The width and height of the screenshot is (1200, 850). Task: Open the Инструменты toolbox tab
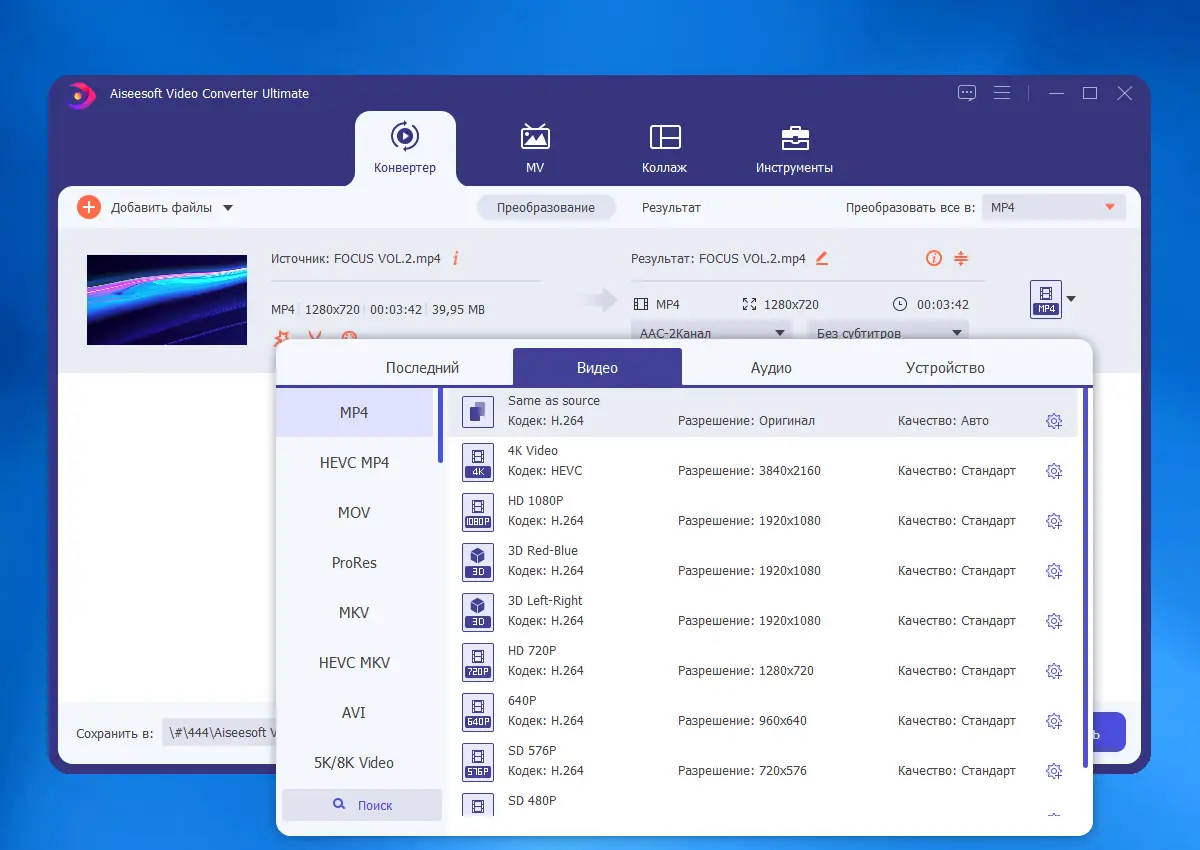pyautogui.click(x=794, y=148)
